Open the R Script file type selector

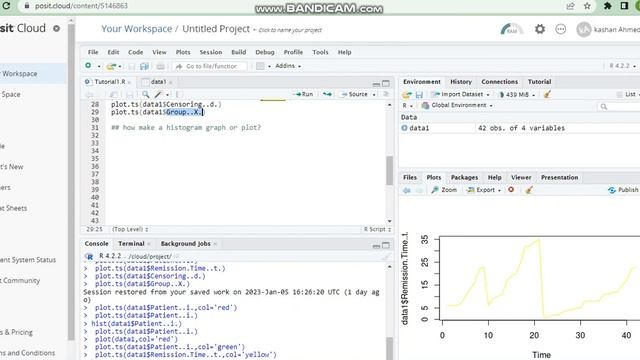(378, 229)
